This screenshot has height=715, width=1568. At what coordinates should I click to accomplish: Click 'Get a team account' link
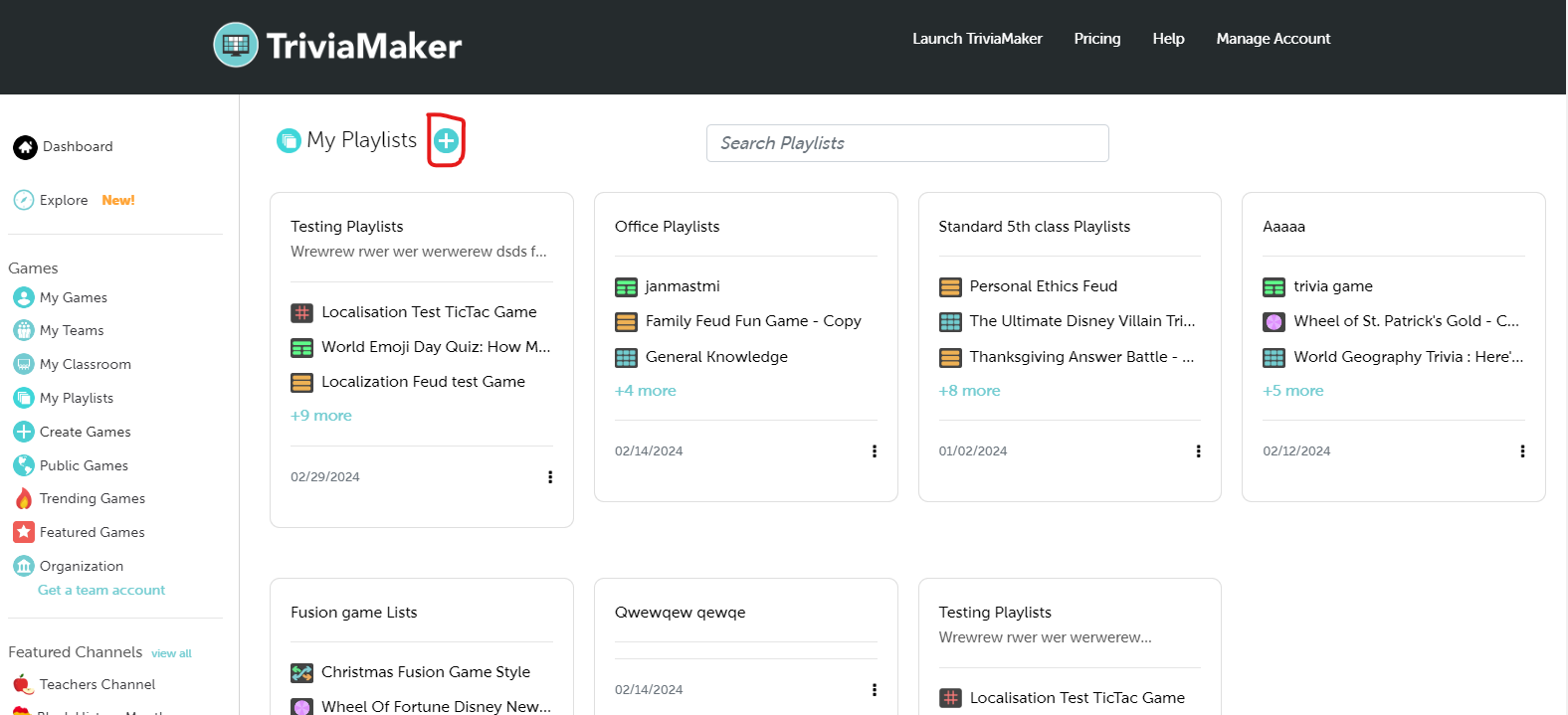pos(101,590)
